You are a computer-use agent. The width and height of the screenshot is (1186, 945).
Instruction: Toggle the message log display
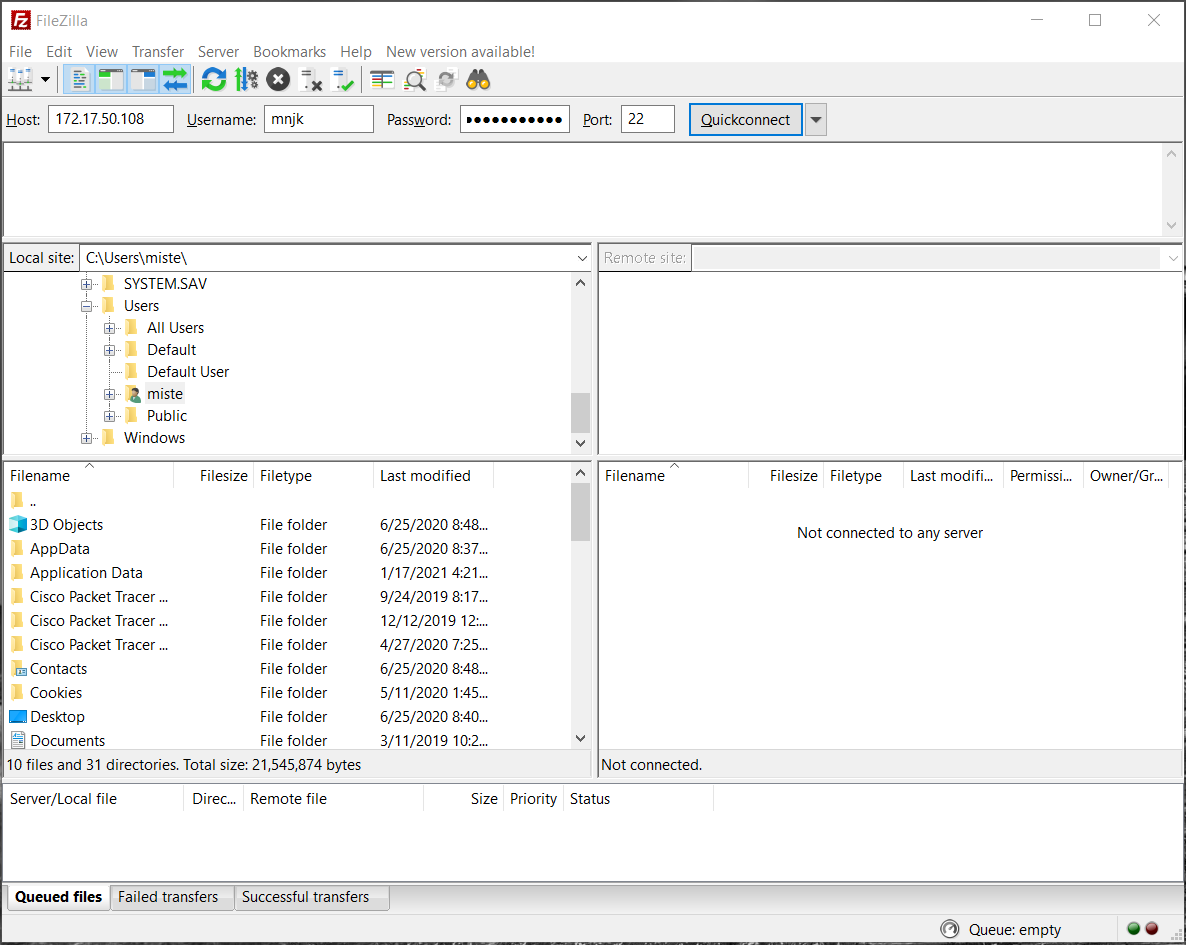click(79, 79)
